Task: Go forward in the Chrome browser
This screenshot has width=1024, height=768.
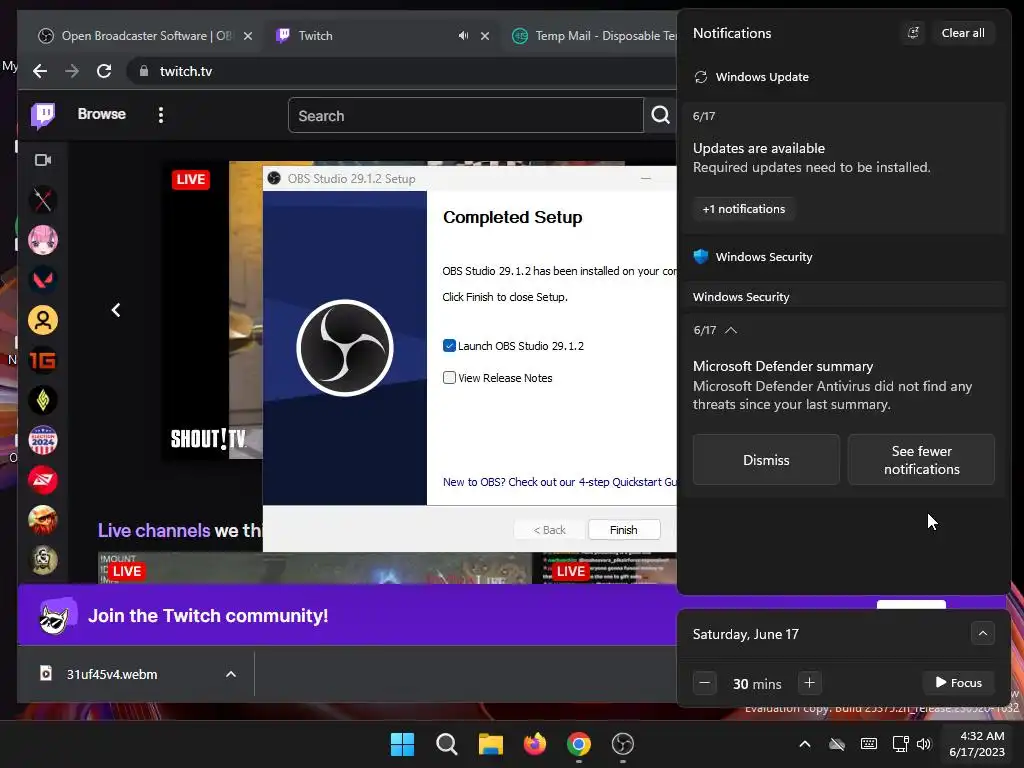Action: (x=72, y=71)
